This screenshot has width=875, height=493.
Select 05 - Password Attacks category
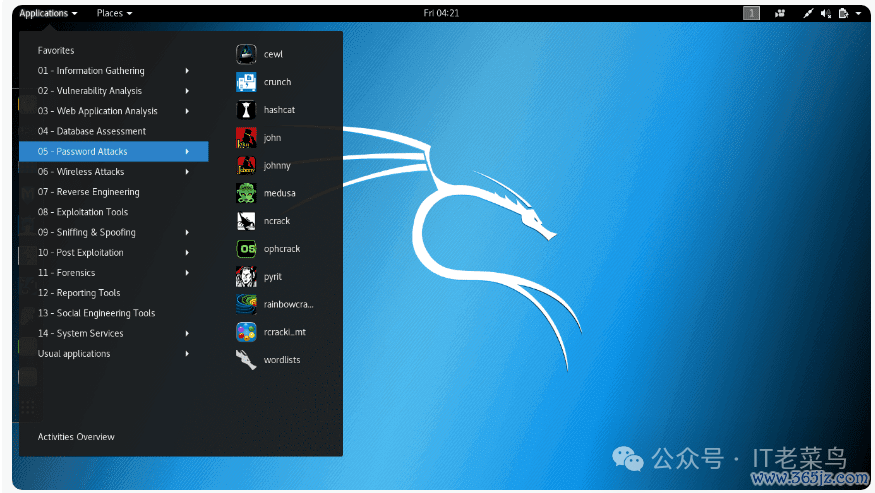(x=114, y=151)
